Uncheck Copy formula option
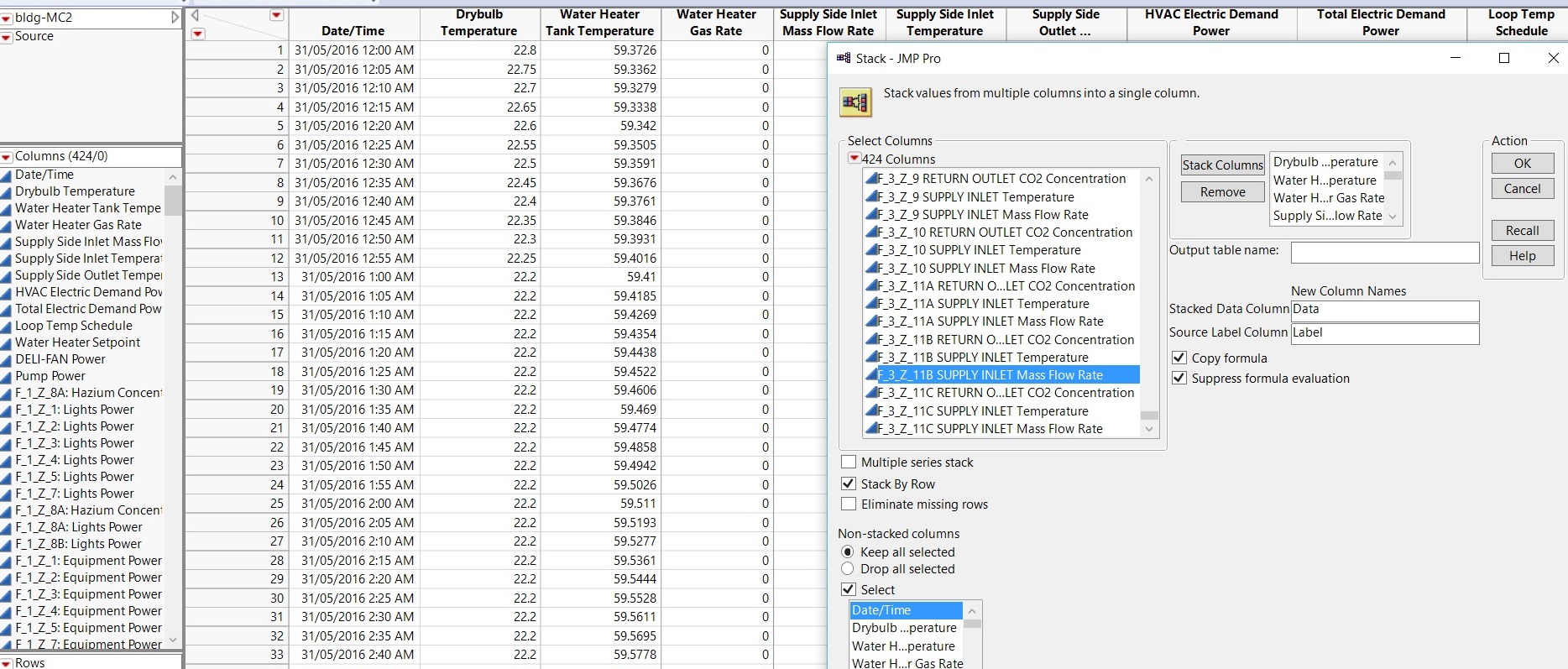 click(x=1179, y=358)
